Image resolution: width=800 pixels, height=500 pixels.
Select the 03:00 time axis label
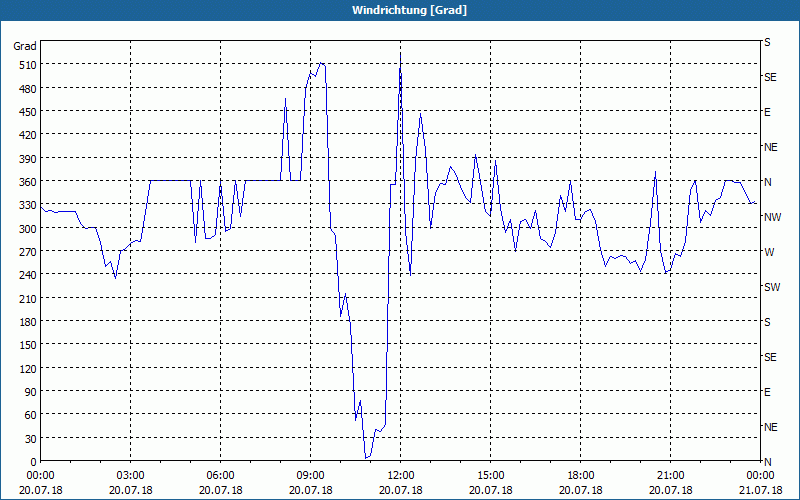[131, 476]
